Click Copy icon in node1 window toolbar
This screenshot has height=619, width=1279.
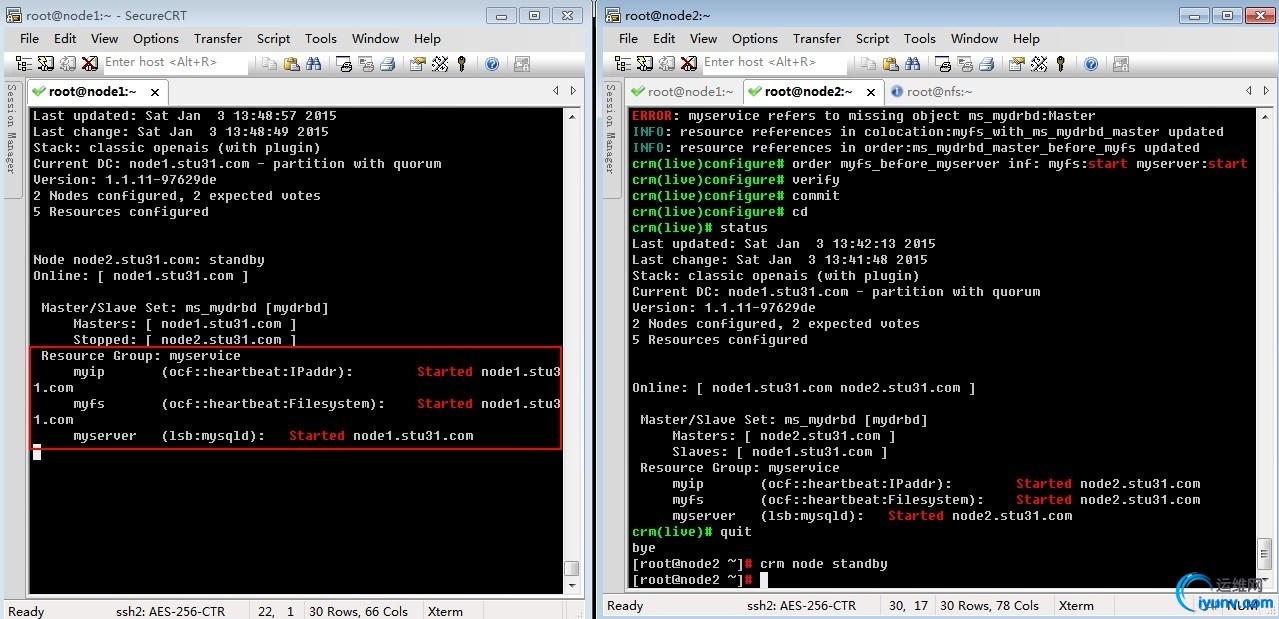pos(270,63)
